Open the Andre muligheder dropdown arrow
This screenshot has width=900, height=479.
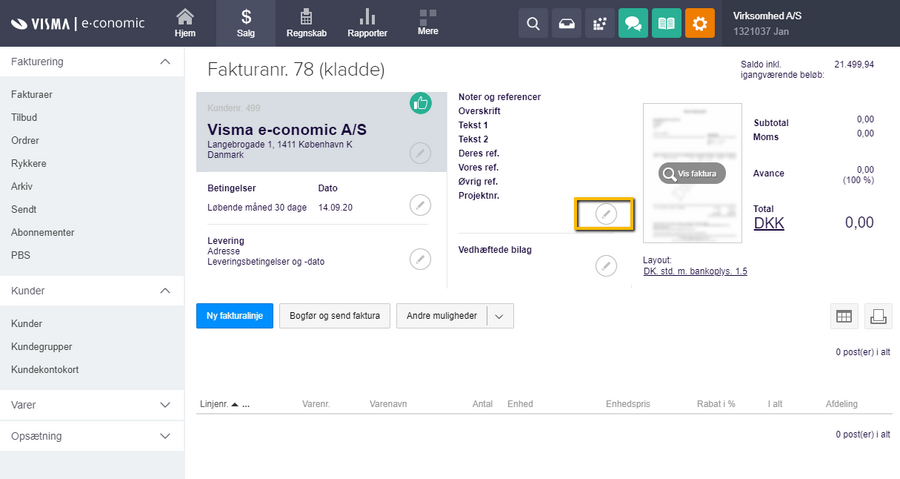[x=500, y=316]
